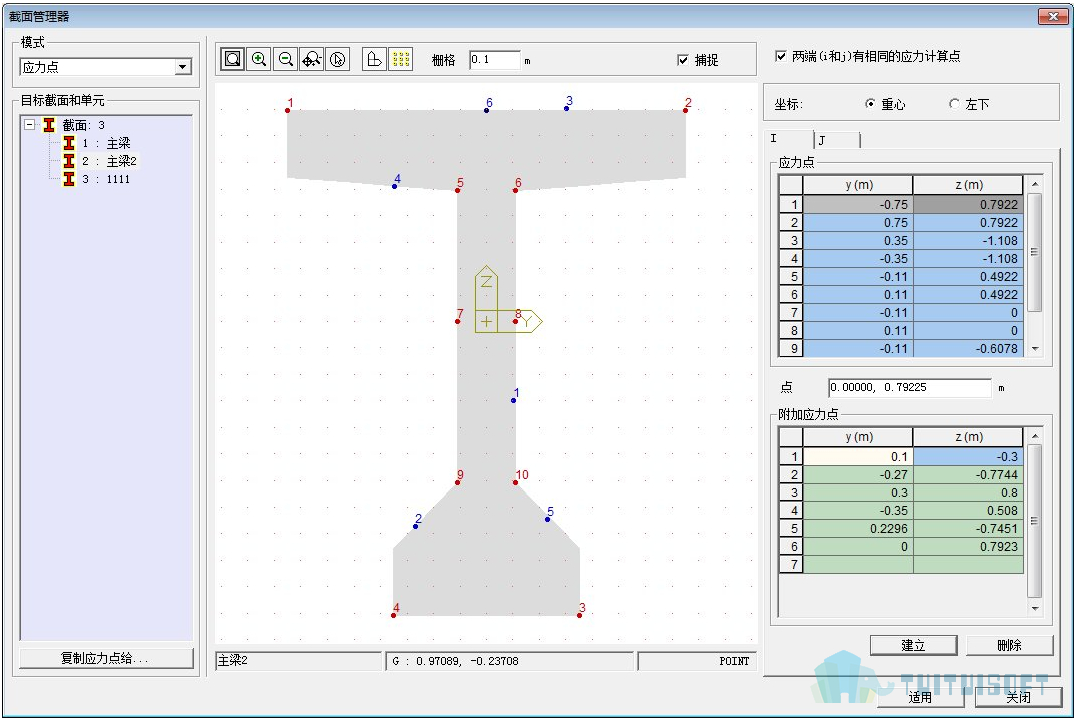Image resolution: width=1074 pixels, height=721 pixels.
Task: Toggle the yellow grid dots icon
Action: coord(401,60)
